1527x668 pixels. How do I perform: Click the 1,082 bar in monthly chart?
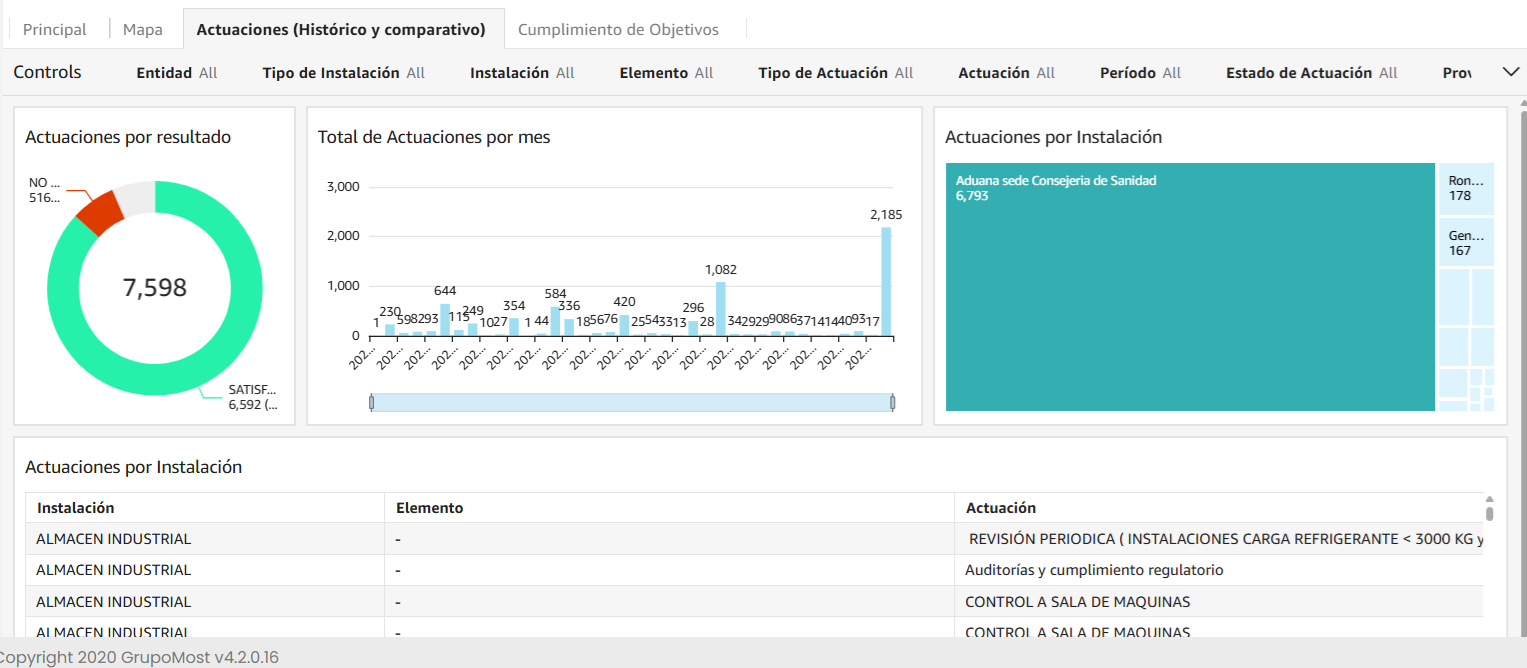click(x=721, y=309)
